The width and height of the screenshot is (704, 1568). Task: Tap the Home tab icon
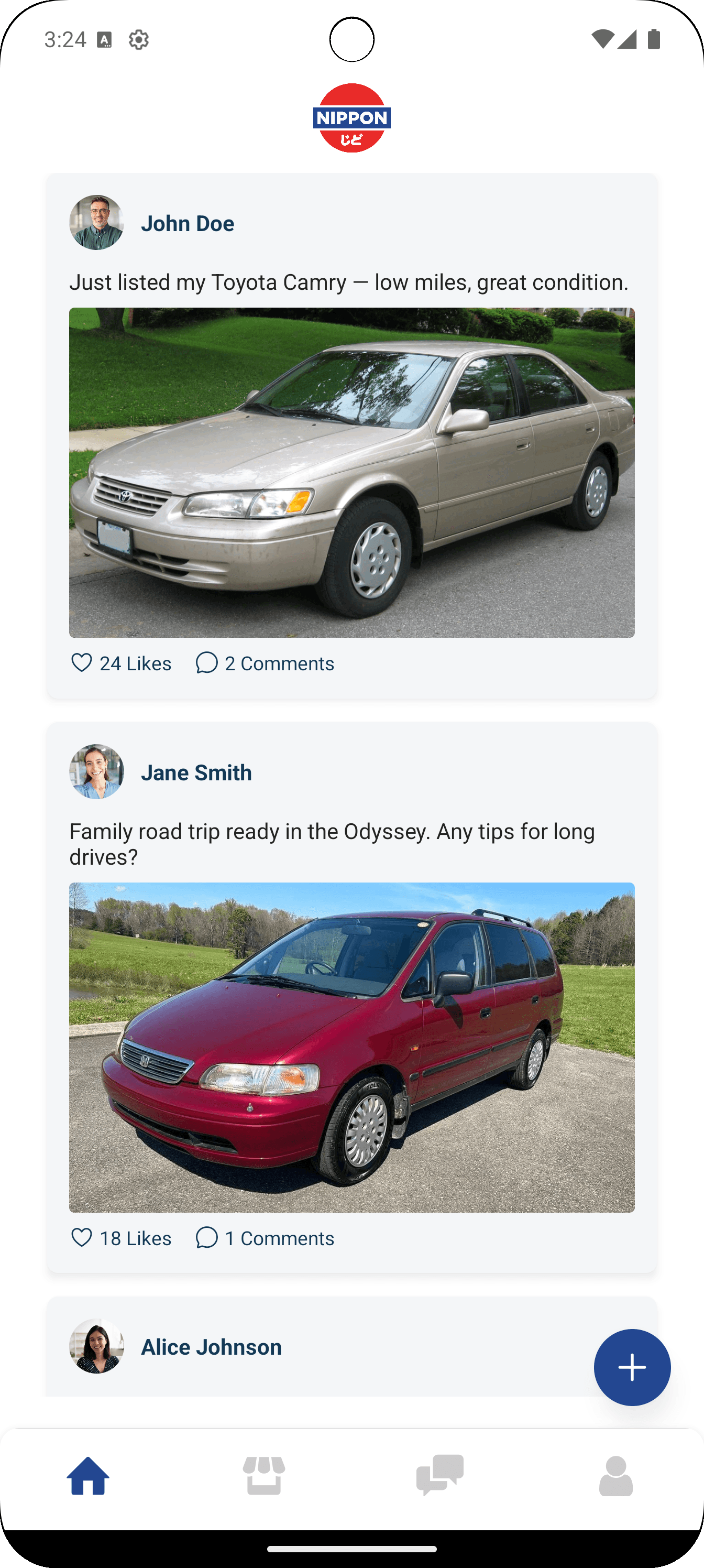88,1475
